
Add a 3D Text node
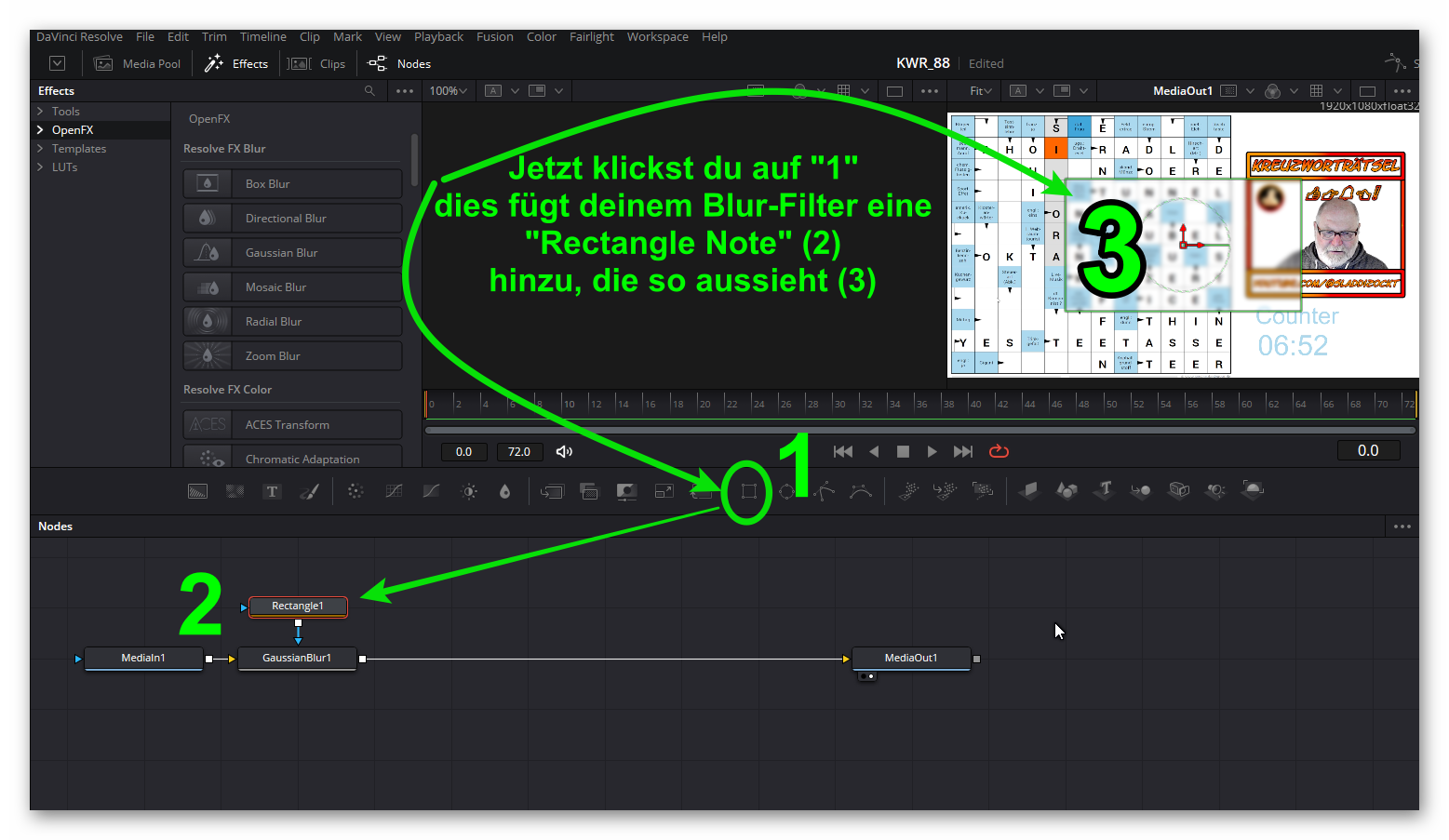[1104, 490]
